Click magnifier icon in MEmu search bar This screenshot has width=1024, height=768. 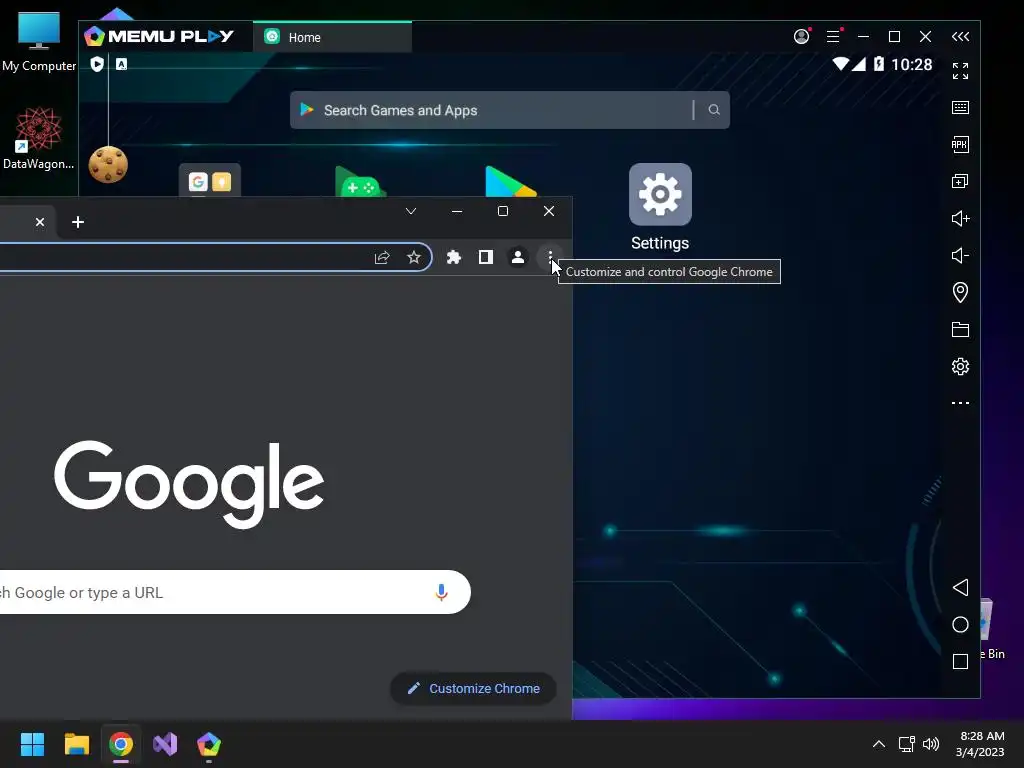point(714,110)
